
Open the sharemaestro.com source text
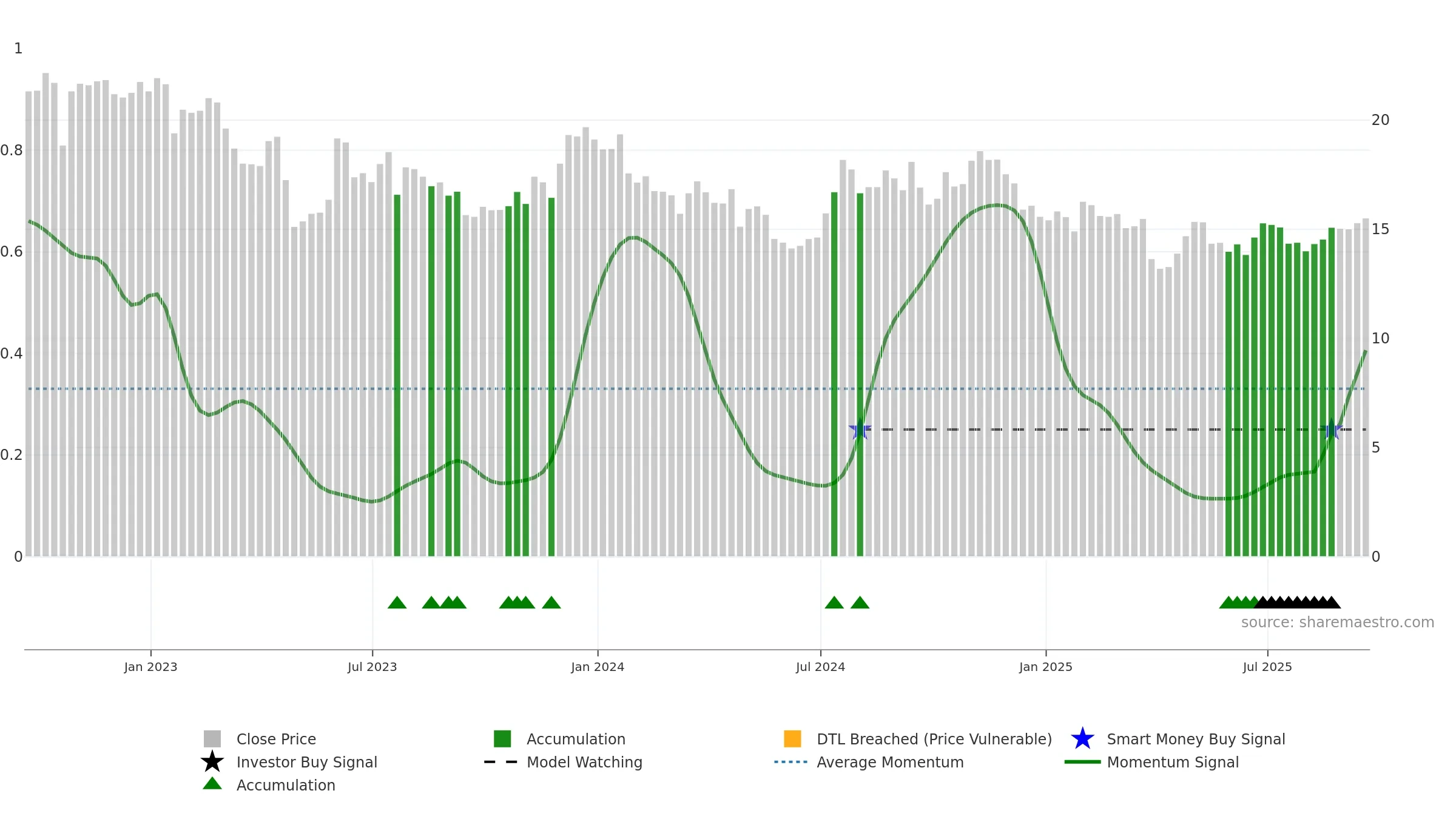click(1338, 622)
